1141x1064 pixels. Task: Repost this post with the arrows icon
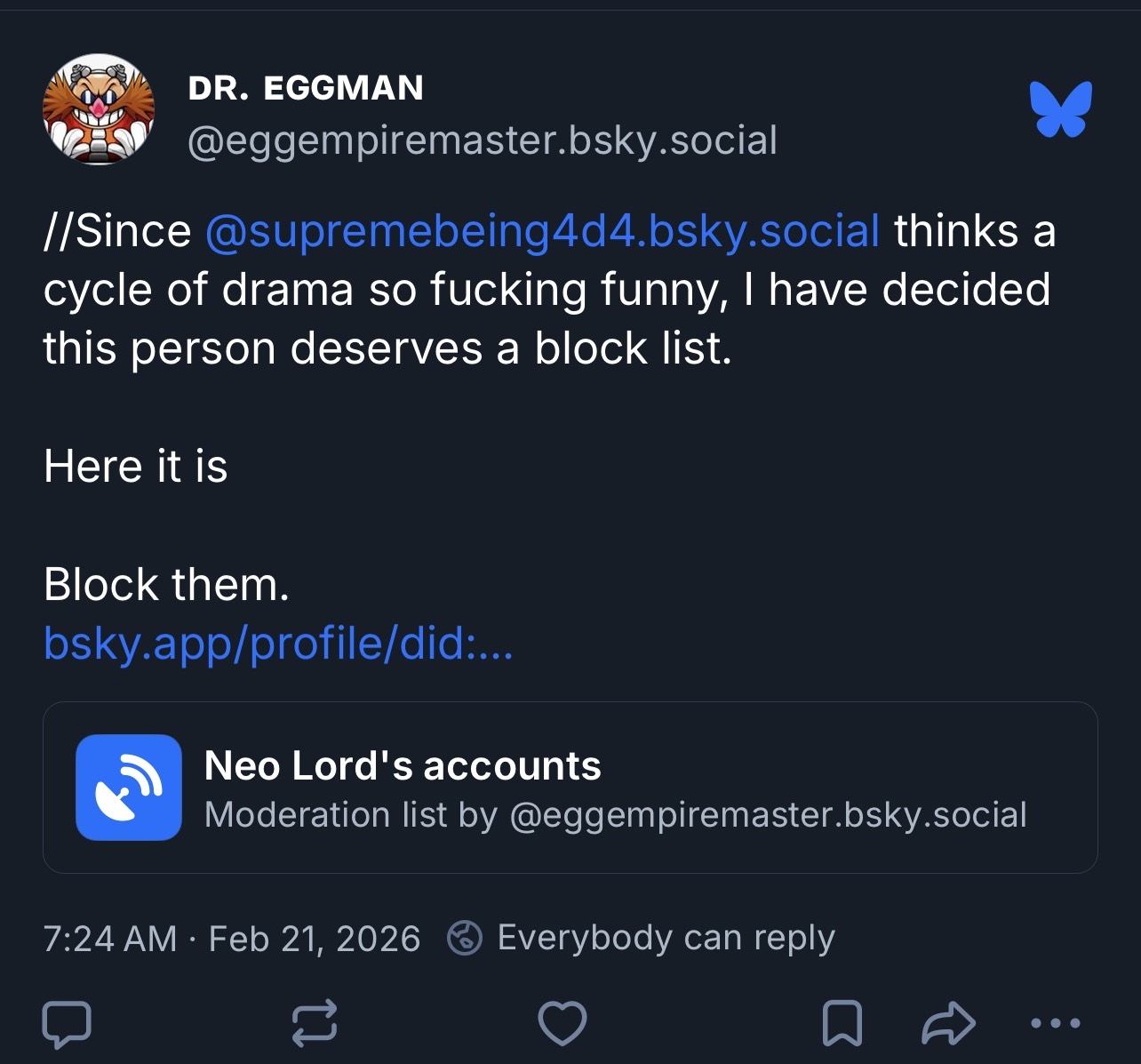point(315,1023)
